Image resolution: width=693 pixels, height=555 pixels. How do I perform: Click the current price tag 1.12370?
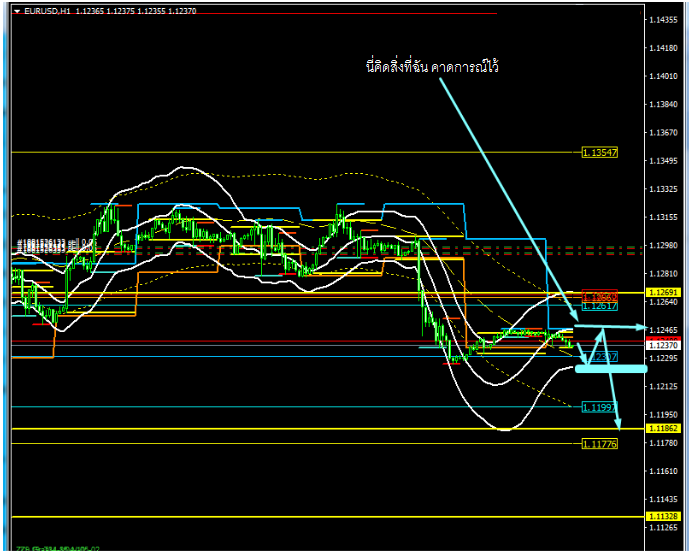pos(663,345)
